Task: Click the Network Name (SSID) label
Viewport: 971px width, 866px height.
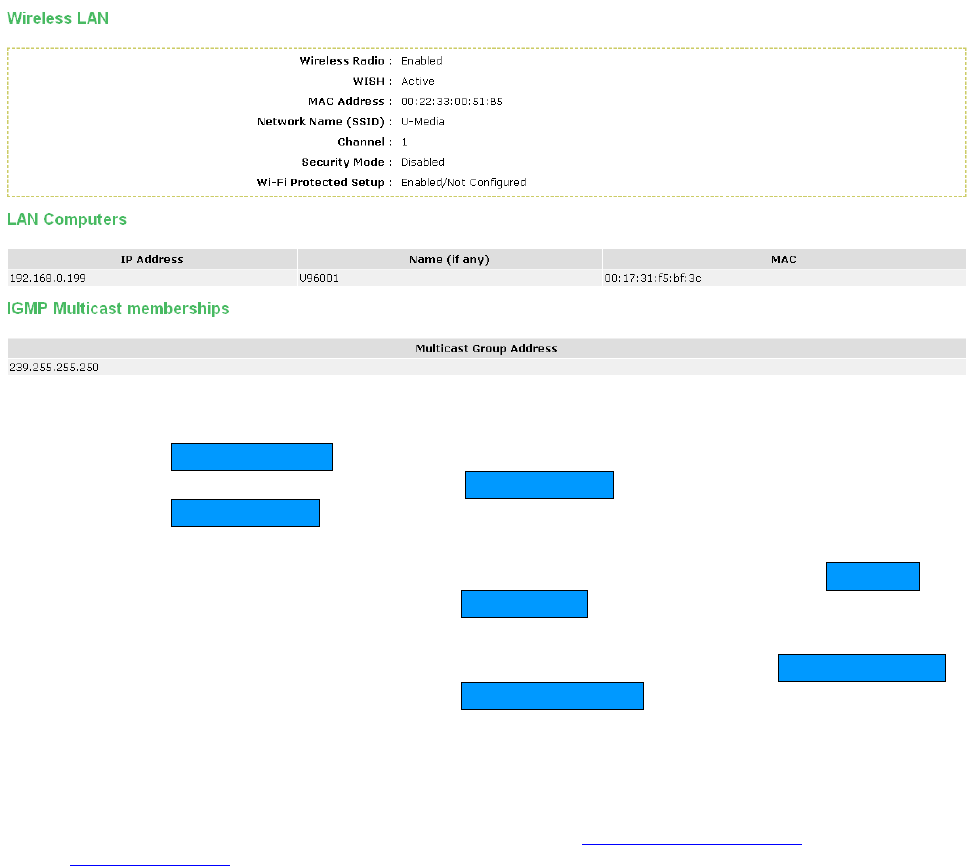Action: click(x=324, y=121)
